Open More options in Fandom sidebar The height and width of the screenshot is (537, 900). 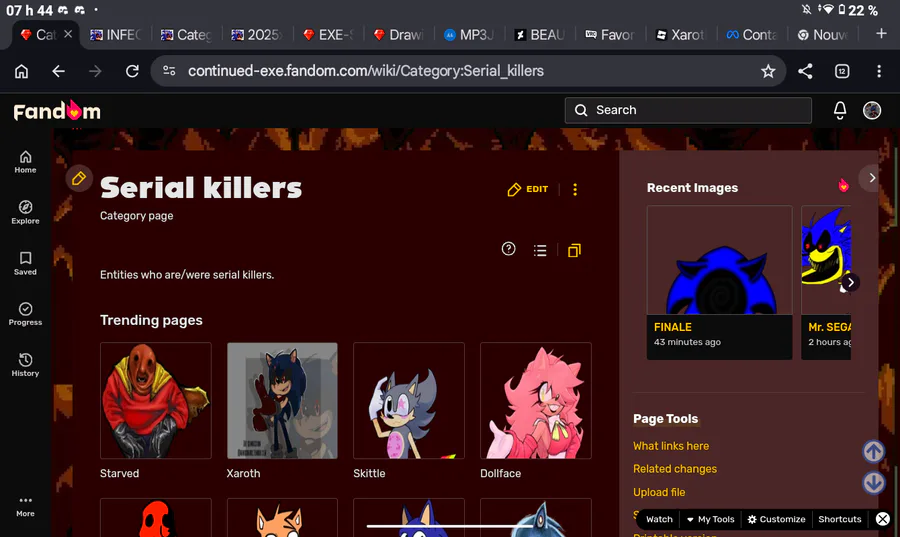(25, 507)
